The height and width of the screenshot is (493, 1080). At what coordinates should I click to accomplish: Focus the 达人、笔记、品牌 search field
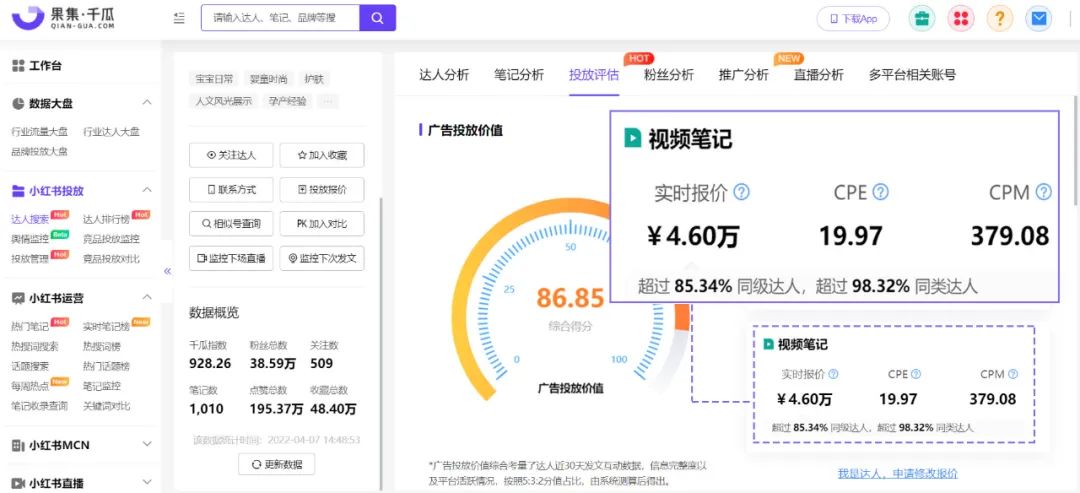tap(280, 18)
